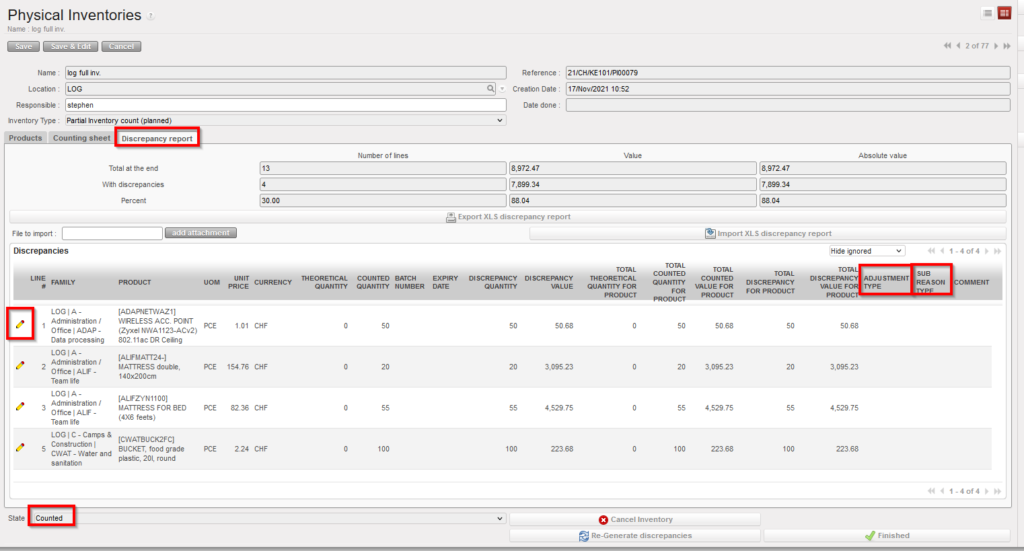
Task: Click Cancel Inventory button
Action: (635, 519)
